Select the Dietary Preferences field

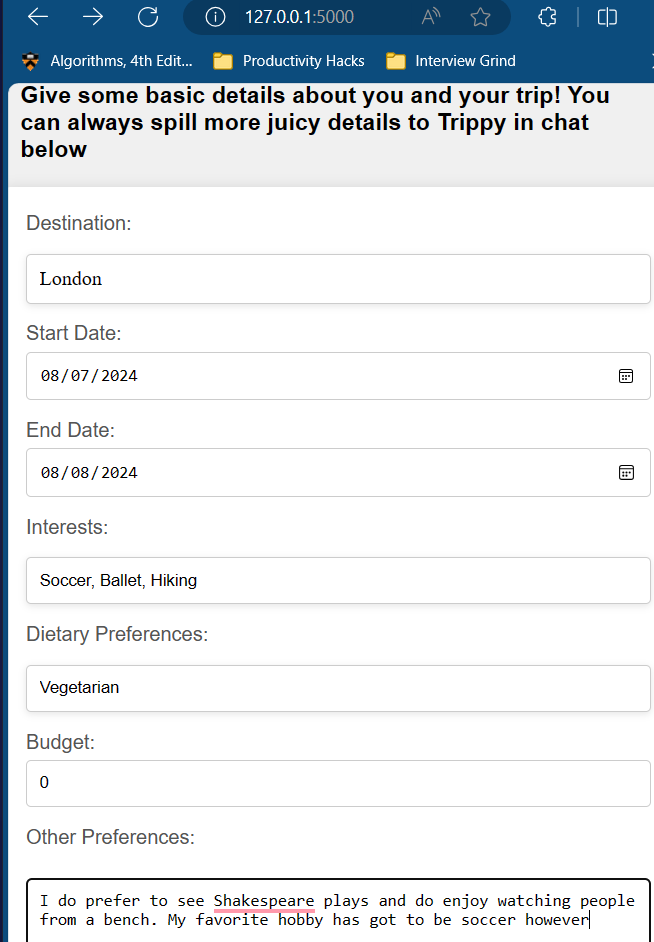[338, 688]
